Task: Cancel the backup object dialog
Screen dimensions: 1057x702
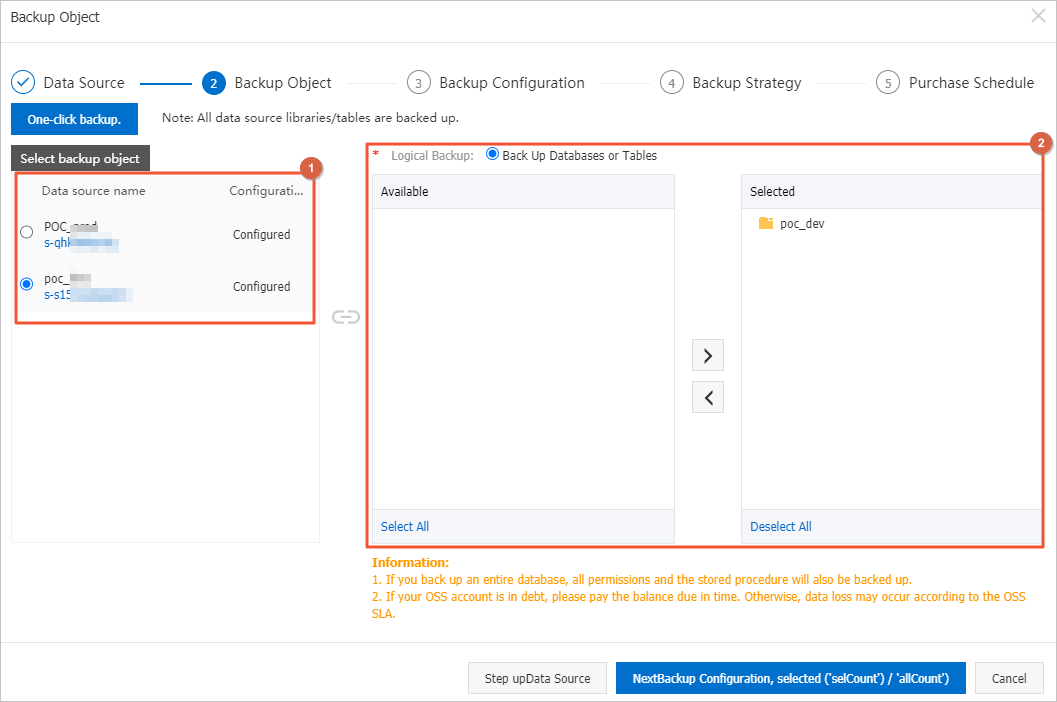Action: click(1009, 678)
